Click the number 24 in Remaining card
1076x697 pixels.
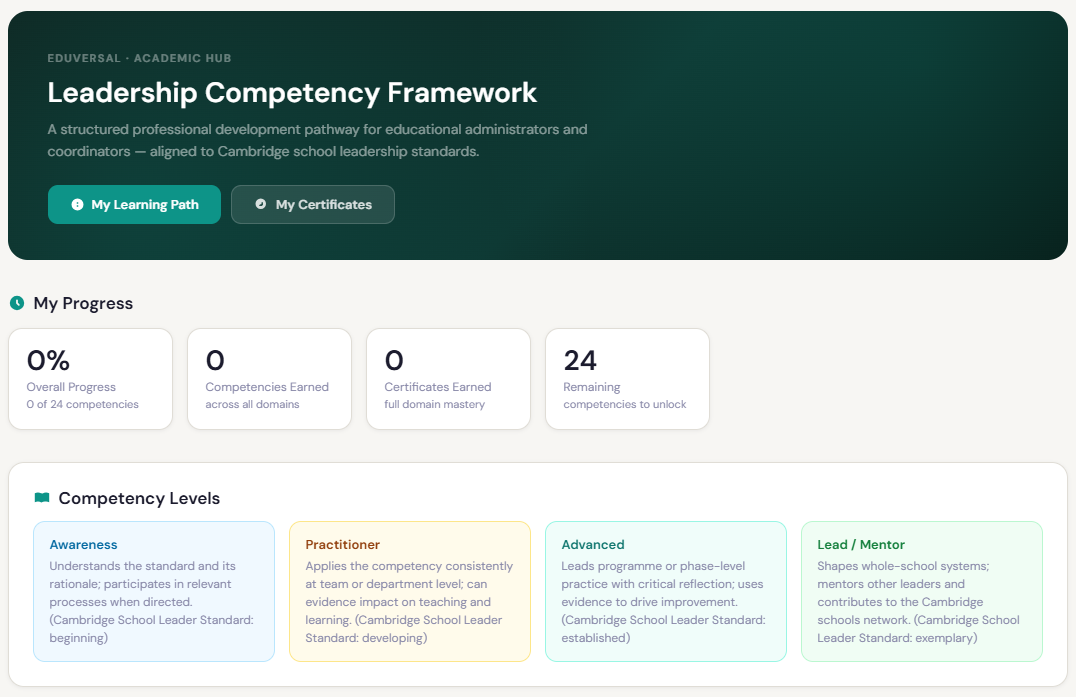(580, 360)
